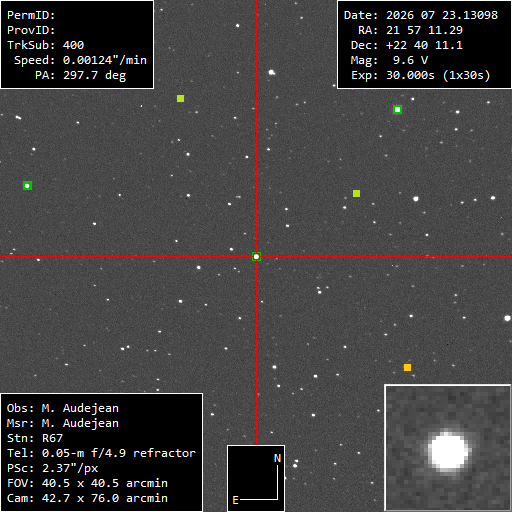Click the orange square marker at lower right
This screenshot has height=512, width=512.
coord(407,367)
